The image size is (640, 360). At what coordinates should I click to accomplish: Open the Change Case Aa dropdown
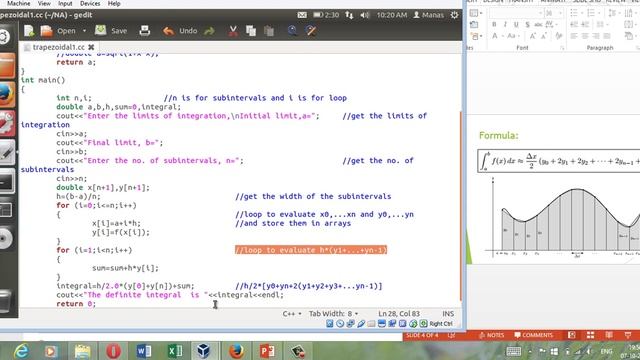512,36
